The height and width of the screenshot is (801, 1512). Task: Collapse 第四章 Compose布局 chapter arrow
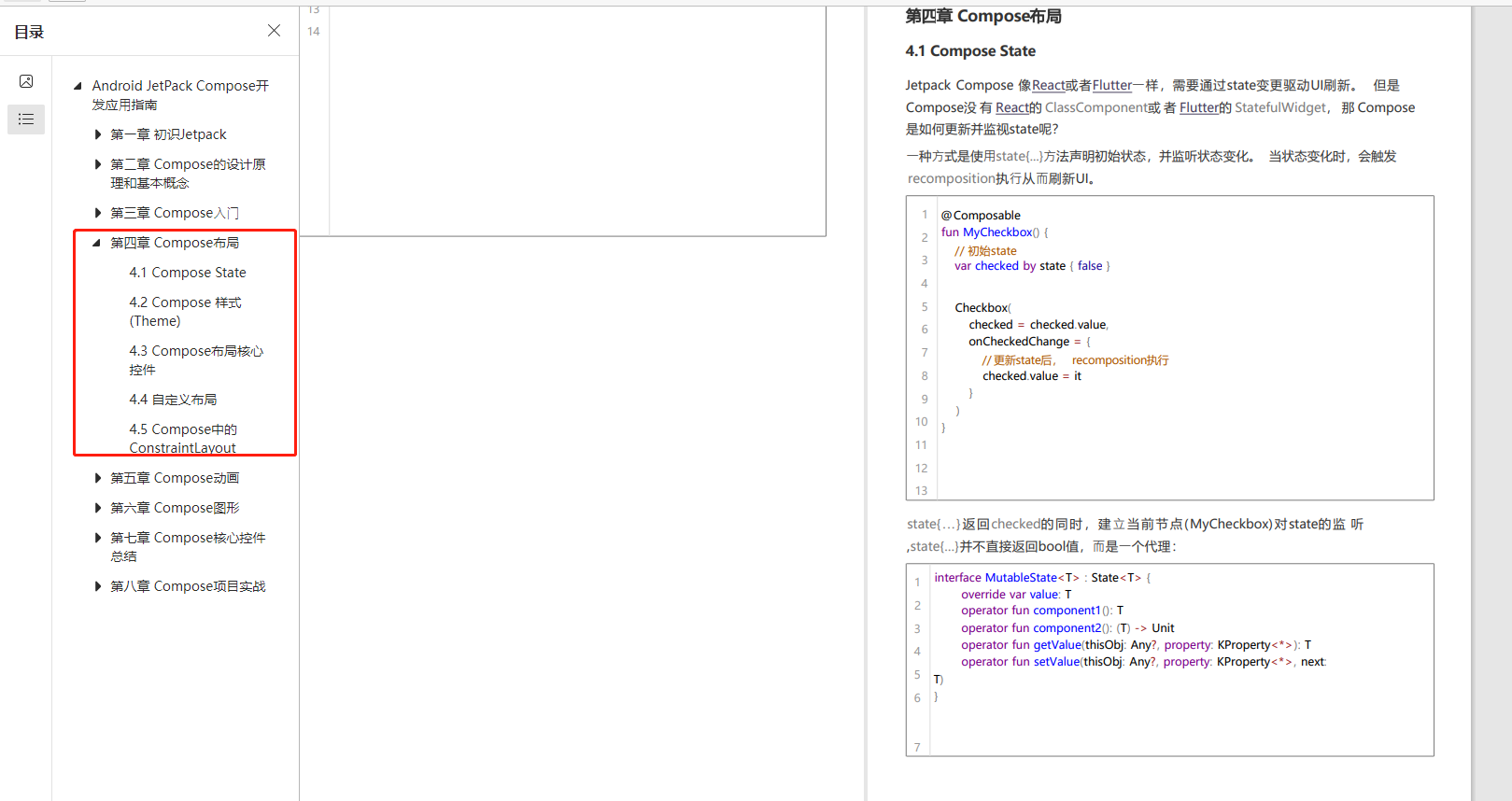click(x=96, y=243)
